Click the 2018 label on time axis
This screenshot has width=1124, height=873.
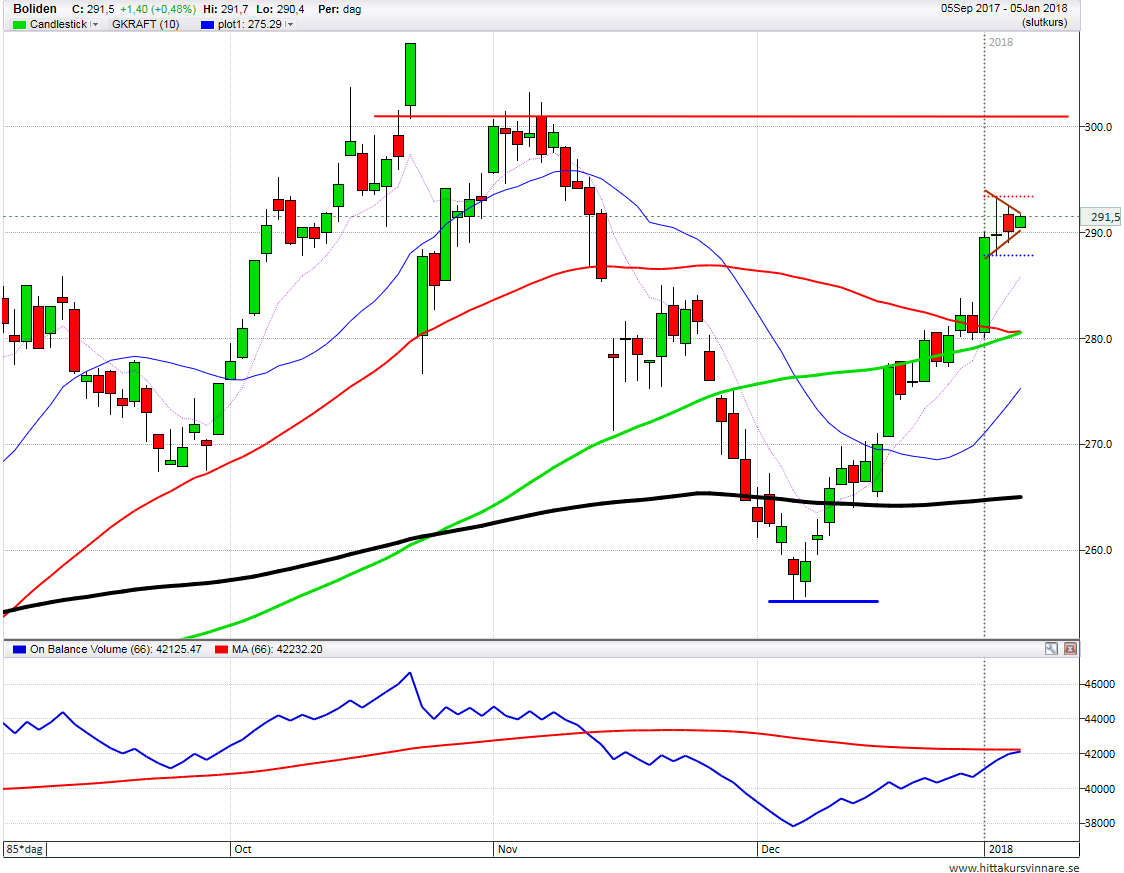1001,849
